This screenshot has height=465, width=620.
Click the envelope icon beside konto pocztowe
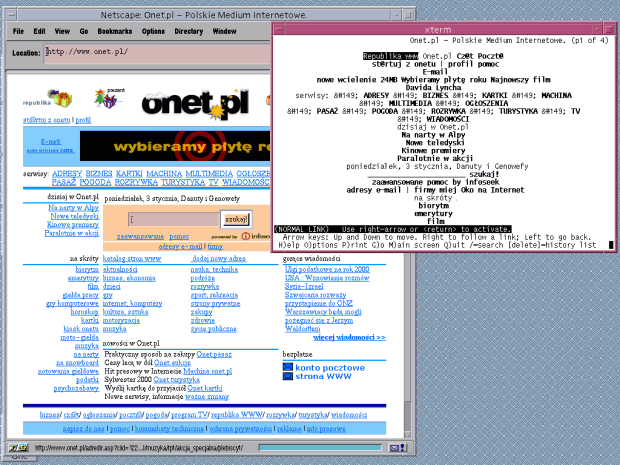point(288,367)
